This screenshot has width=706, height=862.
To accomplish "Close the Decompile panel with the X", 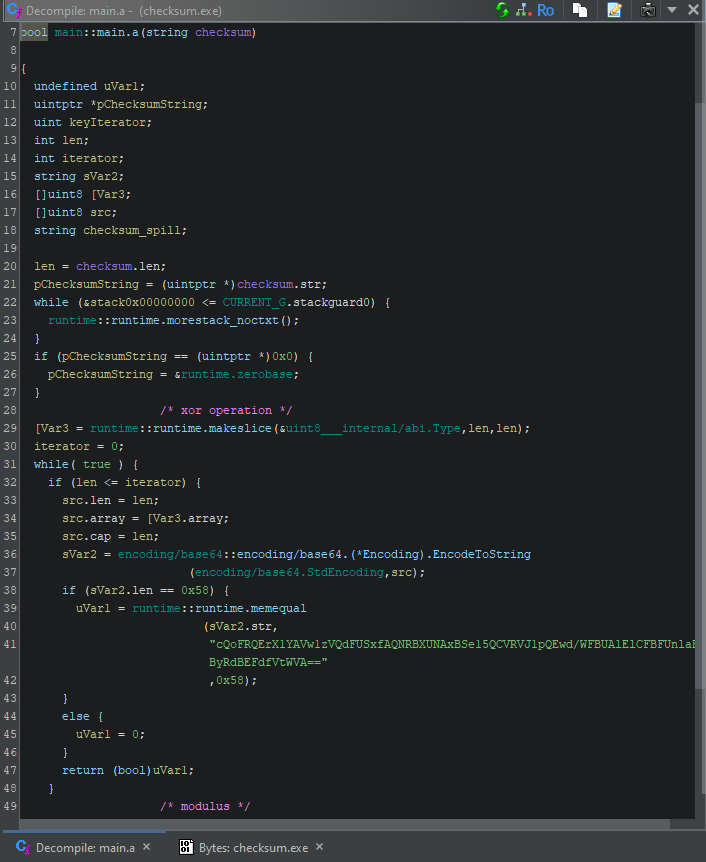I will tap(693, 10).
